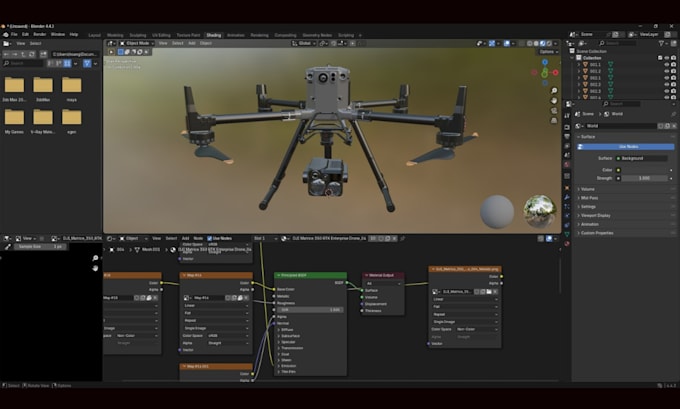Expand object 001.1 in outliner

coord(579,64)
